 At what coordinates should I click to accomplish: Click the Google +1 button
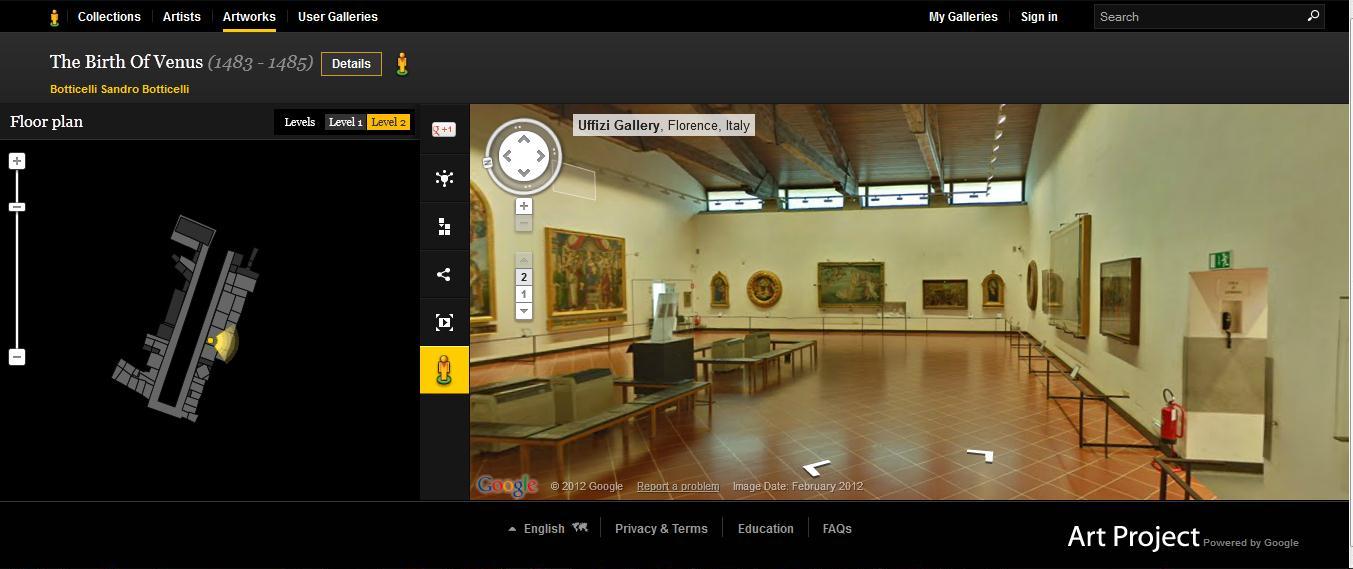444,130
